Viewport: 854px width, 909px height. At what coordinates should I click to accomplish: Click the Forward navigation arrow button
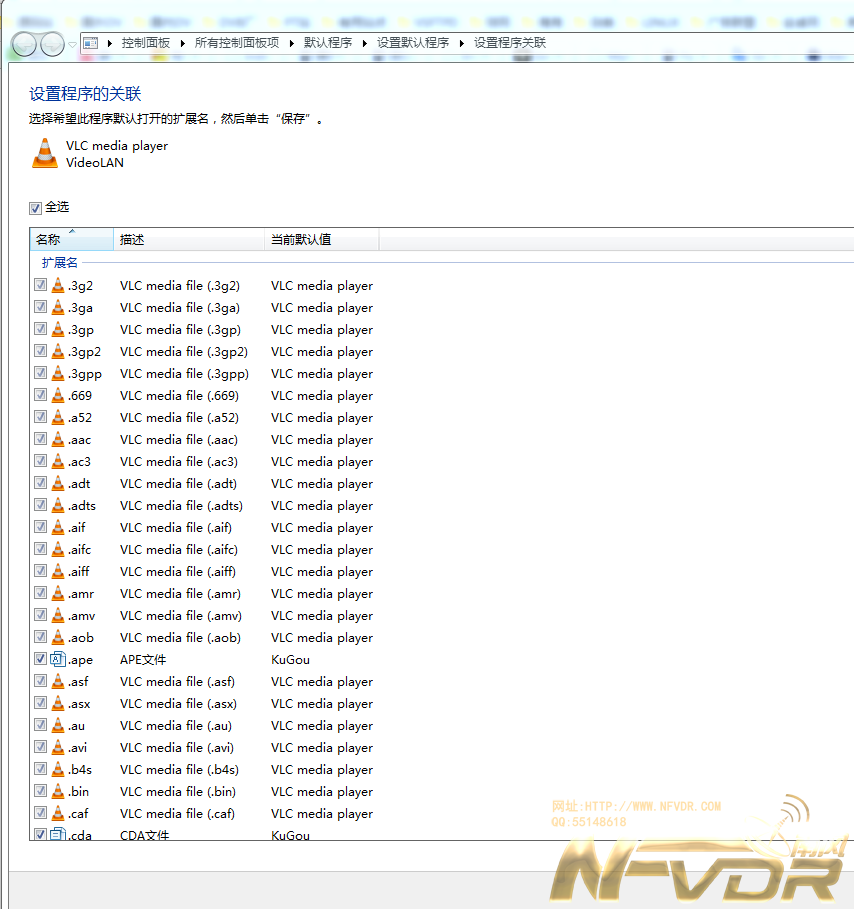pos(51,44)
